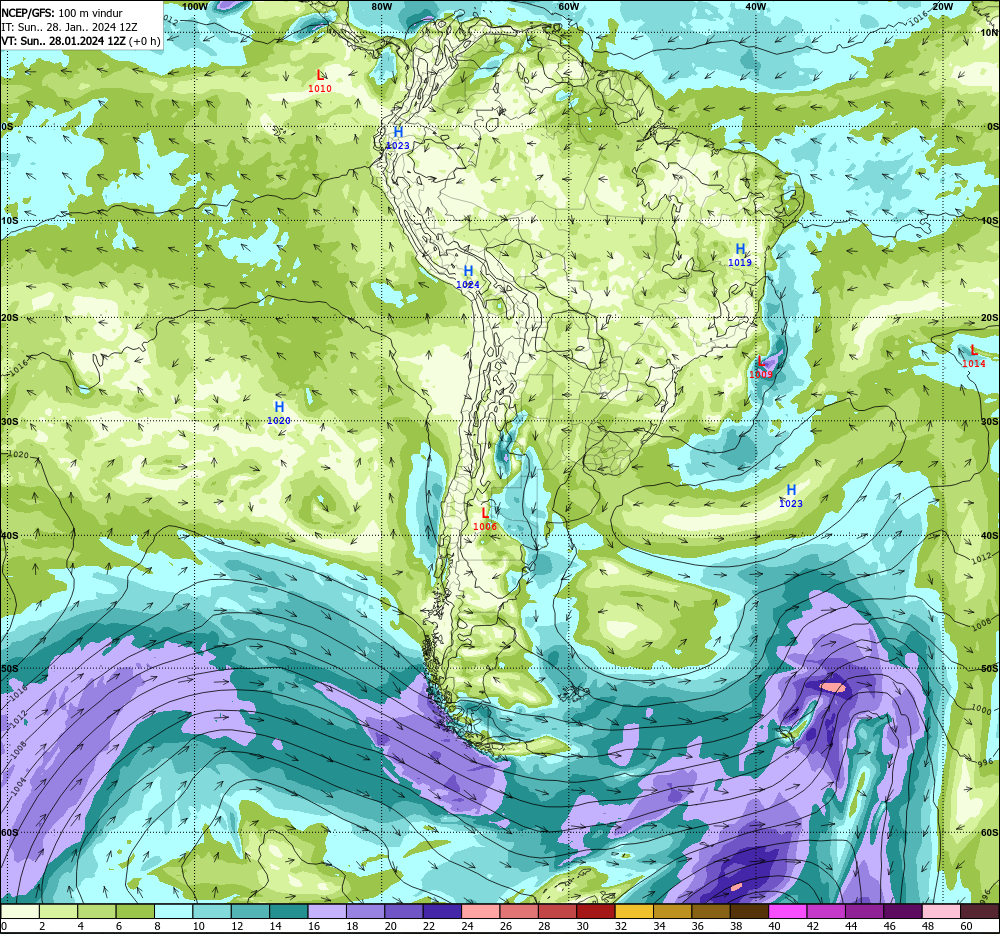The width and height of the screenshot is (1000, 934).
Task: Click the L 1010 low pressure marker
Action: tap(320, 82)
